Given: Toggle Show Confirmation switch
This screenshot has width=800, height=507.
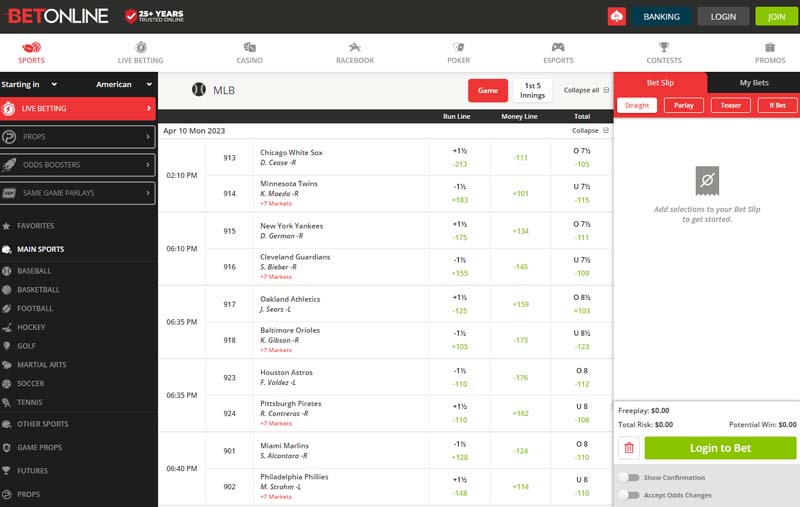Looking at the screenshot, I should click(x=629, y=477).
